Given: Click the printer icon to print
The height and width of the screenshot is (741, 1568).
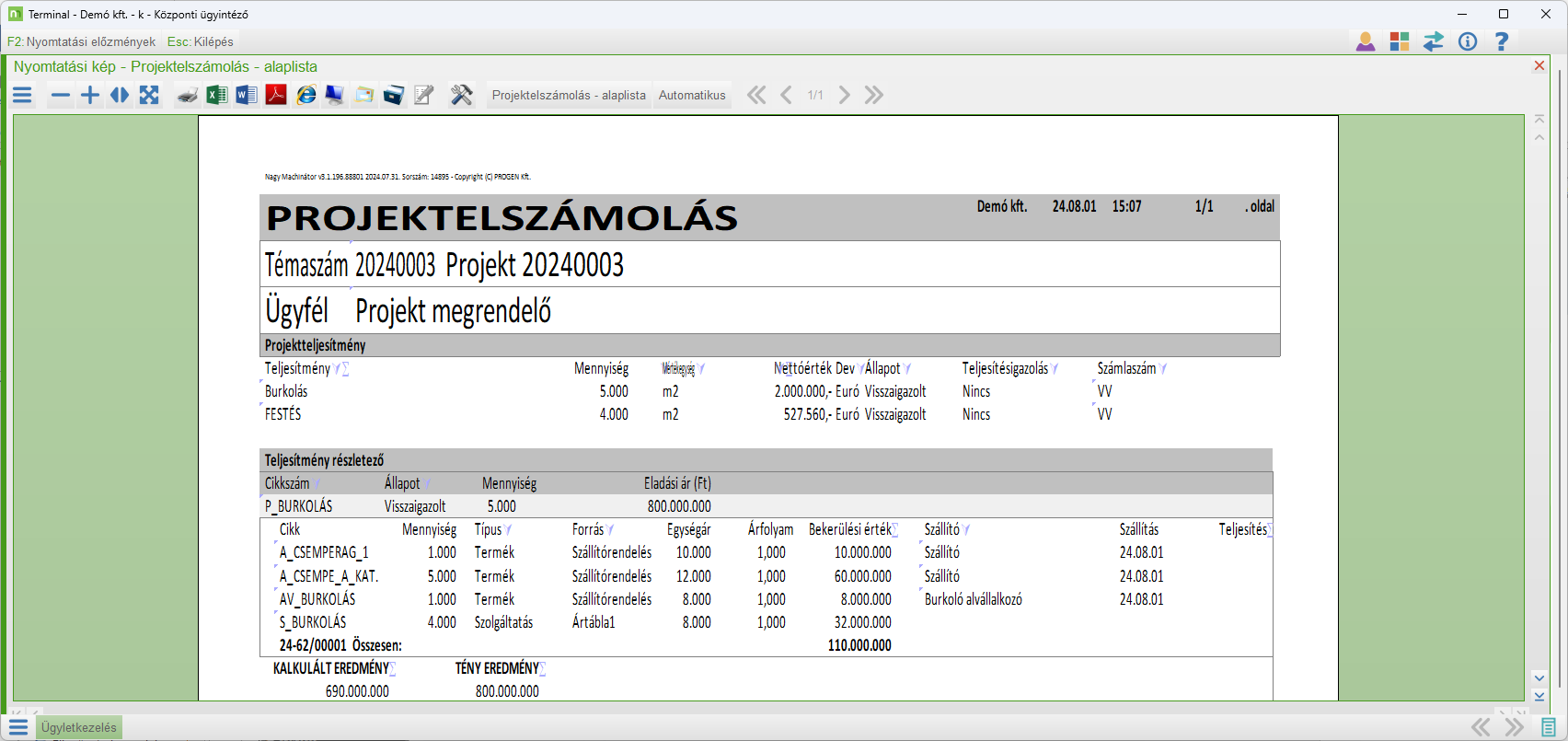Looking at the screenshot, I should tap(188, 95).
